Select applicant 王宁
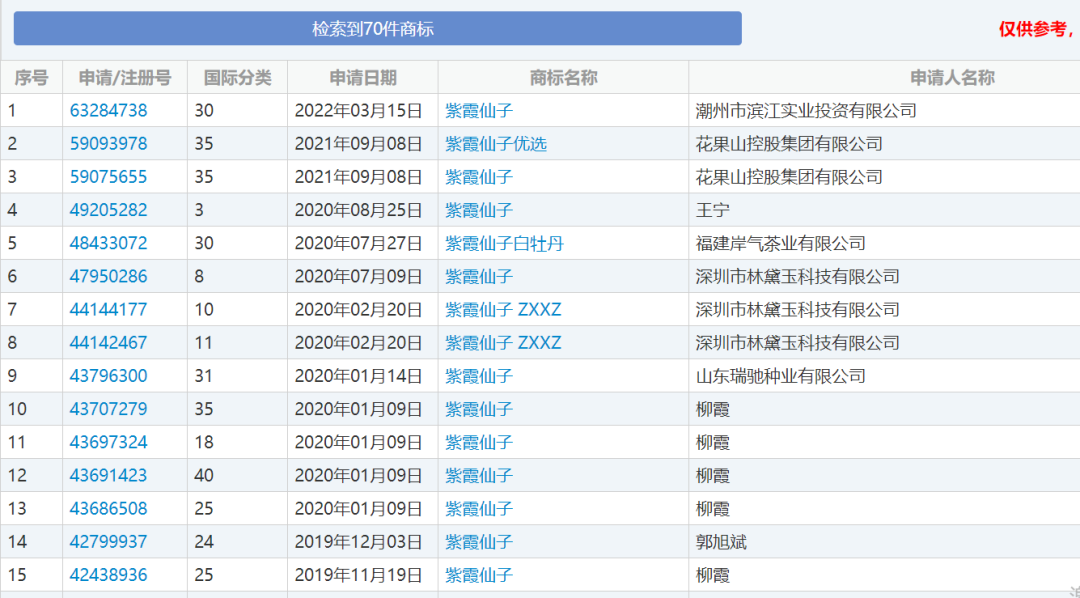The width and height of the screenshot is (1080, 598). coord(712,209)
